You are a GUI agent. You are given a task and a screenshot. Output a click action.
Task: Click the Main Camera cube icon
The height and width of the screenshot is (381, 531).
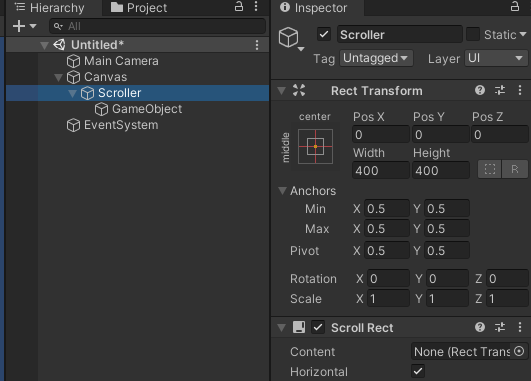tap(73, 61)
